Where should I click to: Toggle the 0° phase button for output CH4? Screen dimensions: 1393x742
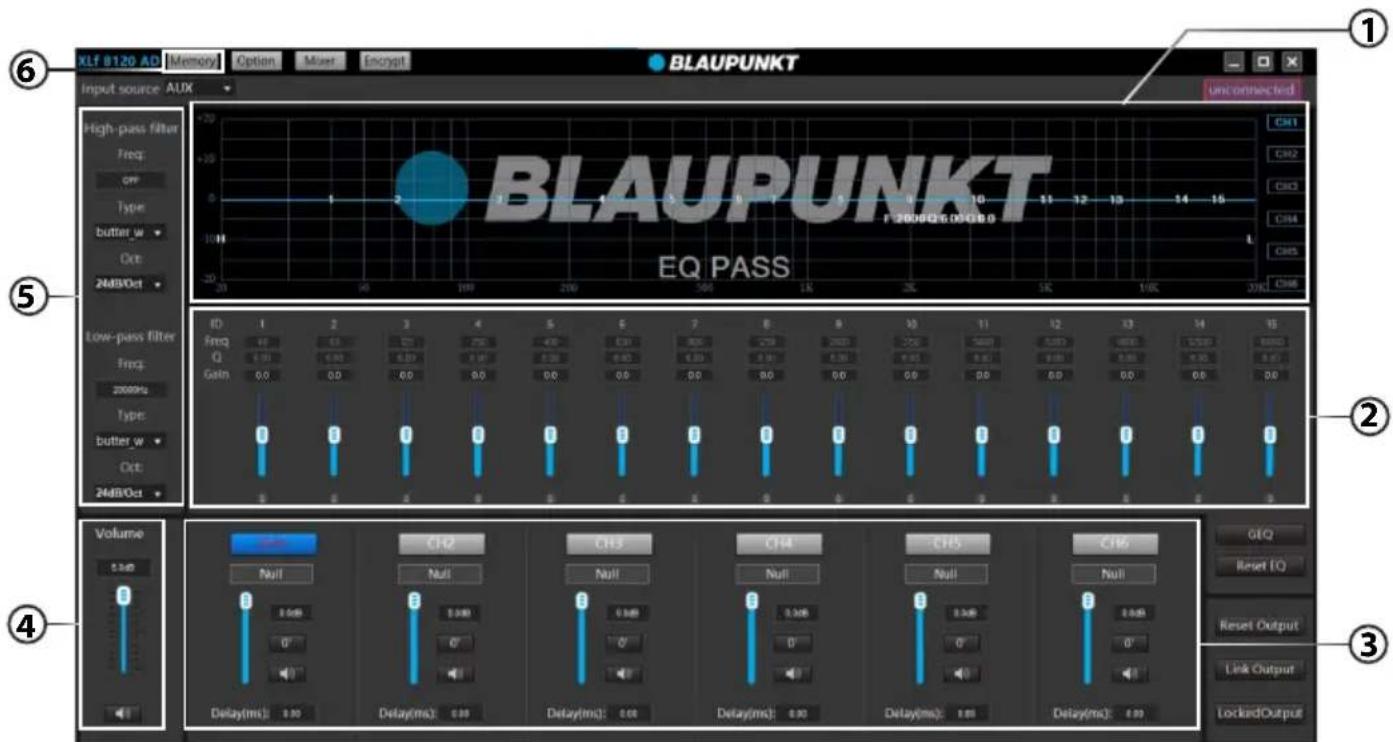pos(793,643)
